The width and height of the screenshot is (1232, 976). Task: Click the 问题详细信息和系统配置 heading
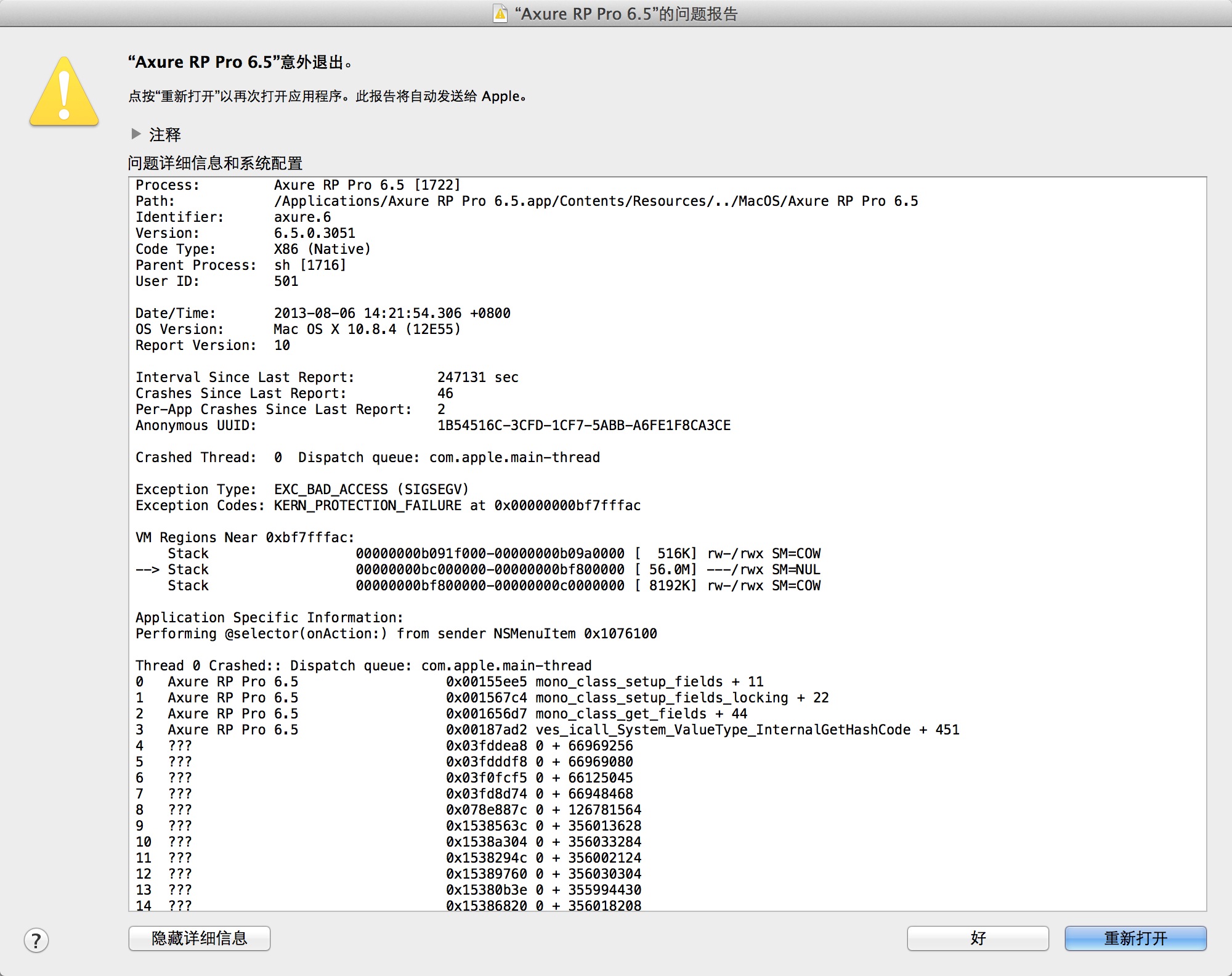(x=215, y=163)
